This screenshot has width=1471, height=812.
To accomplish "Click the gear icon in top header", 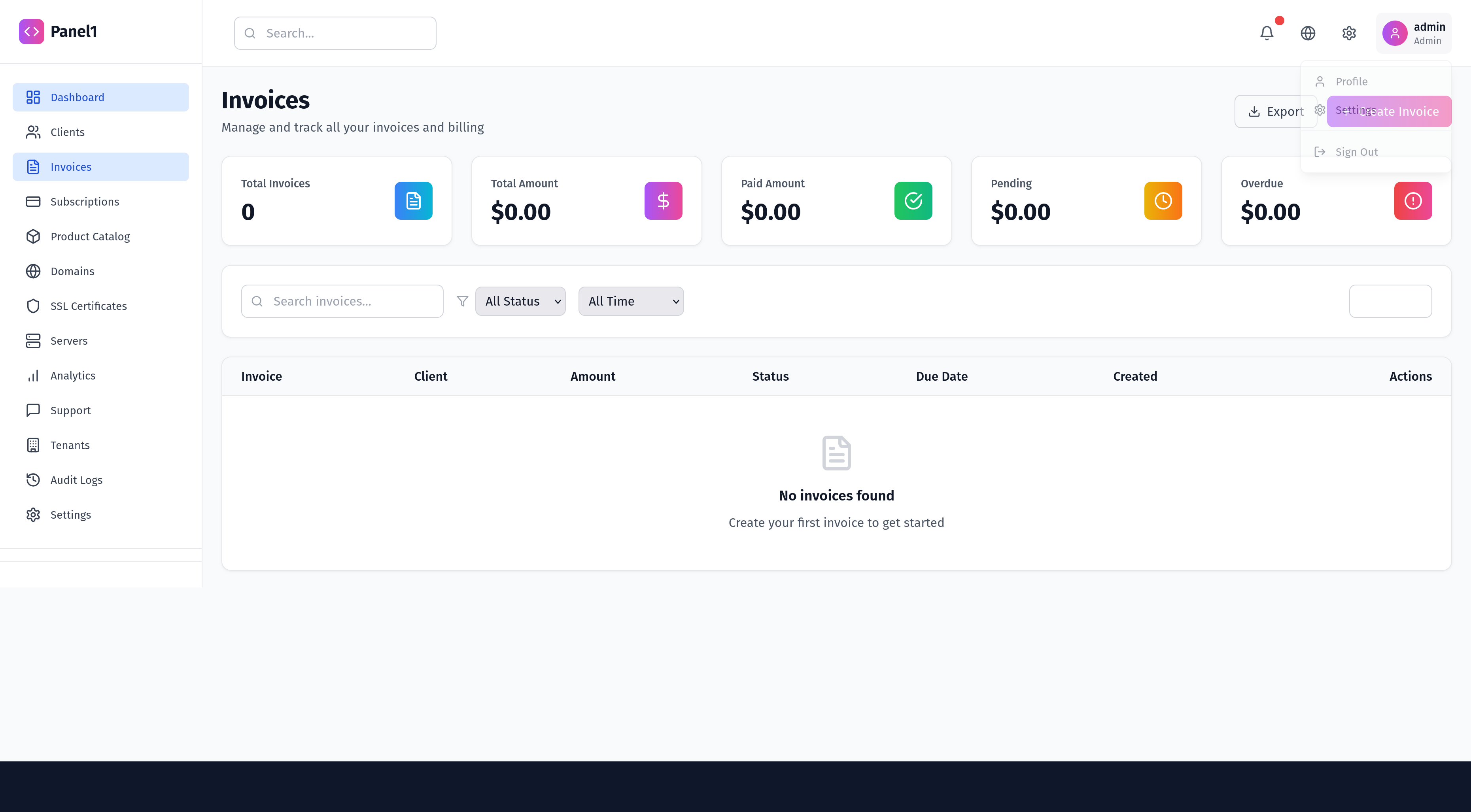I will [1349, 33].
